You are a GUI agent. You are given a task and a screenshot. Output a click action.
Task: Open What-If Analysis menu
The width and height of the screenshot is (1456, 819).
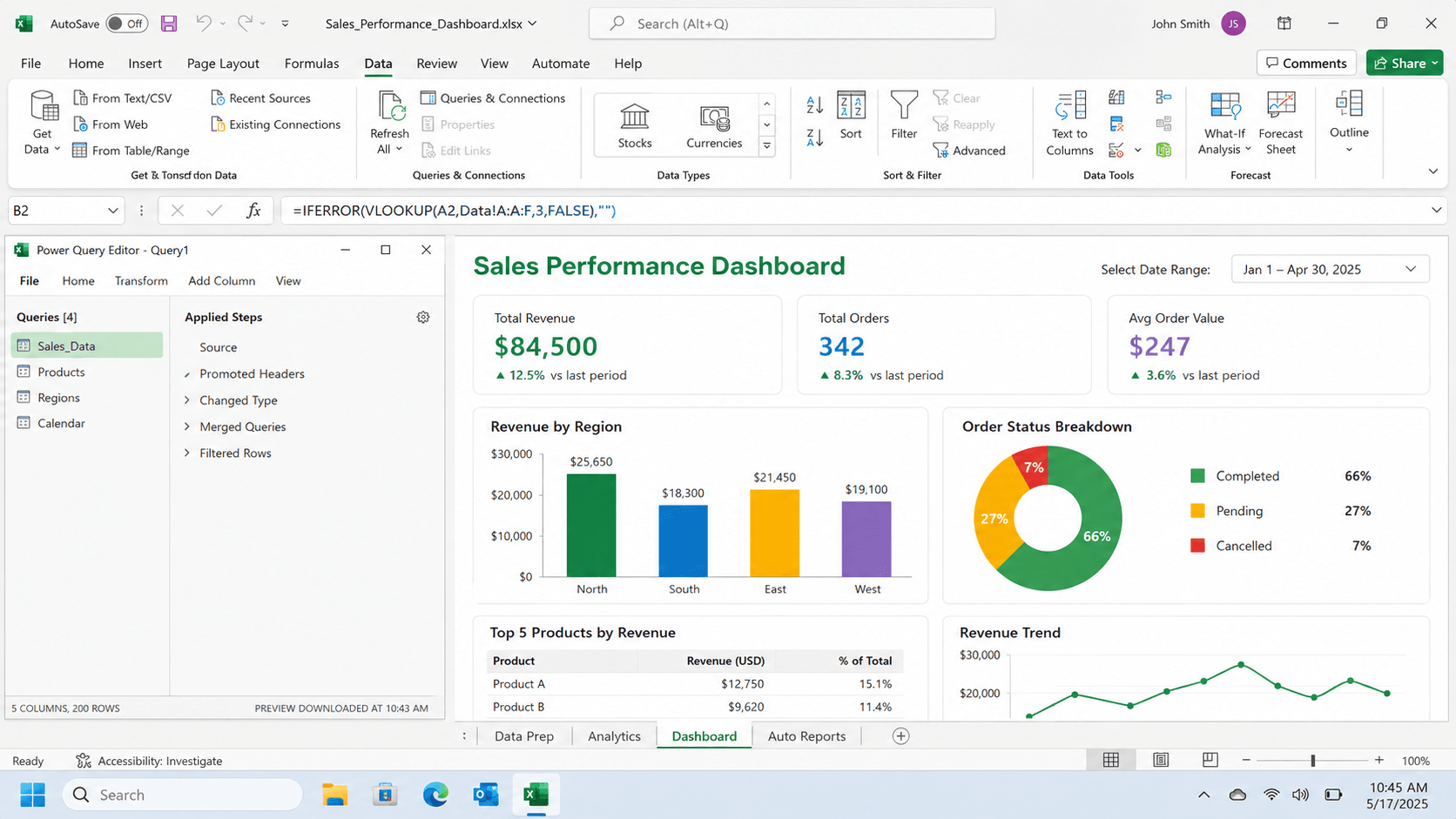click(x=1224, y=123)
